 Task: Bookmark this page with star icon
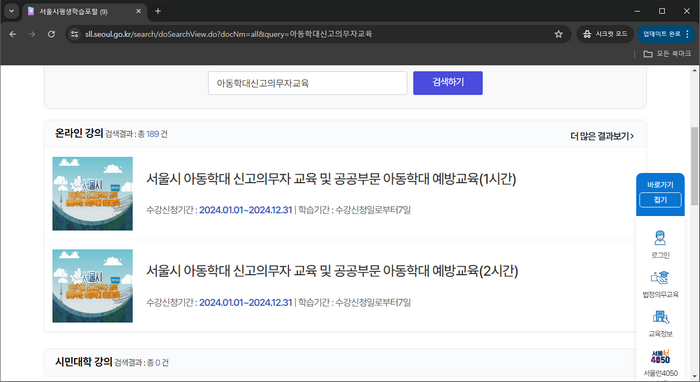click(558, 34)
